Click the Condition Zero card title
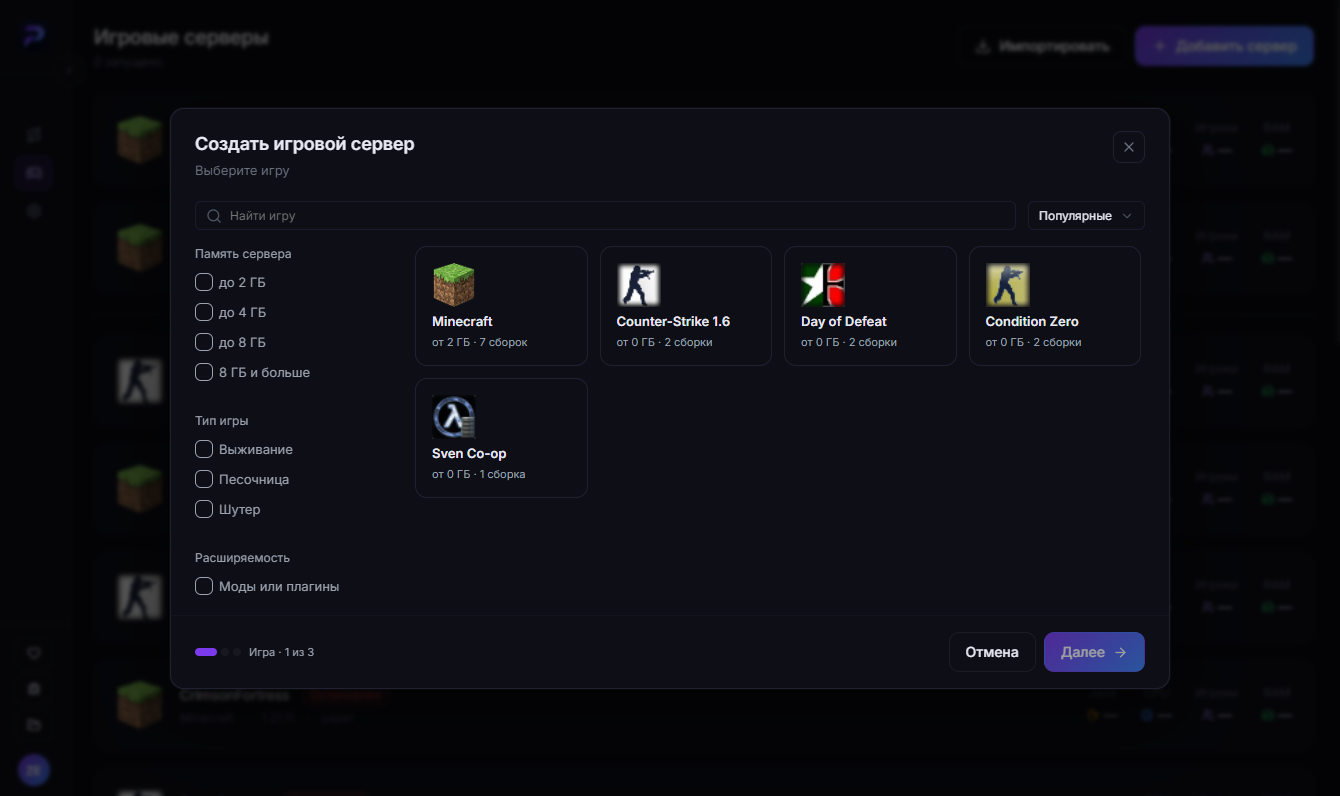 [1032, 322]
